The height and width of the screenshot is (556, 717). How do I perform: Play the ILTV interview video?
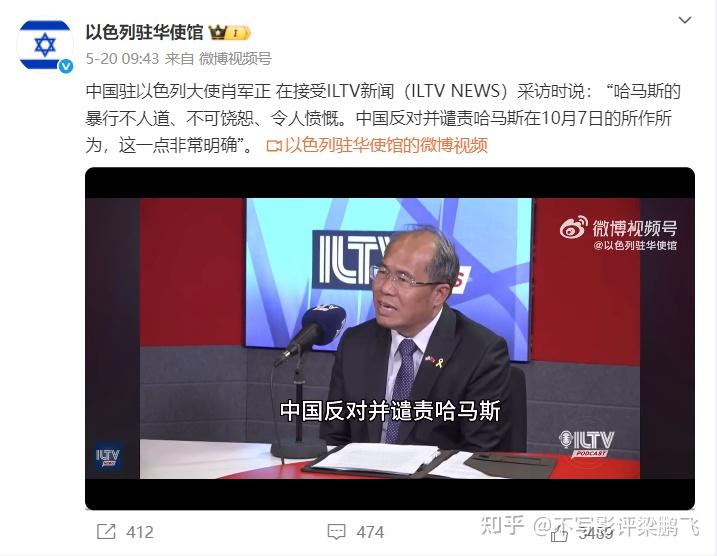[390, 338]
